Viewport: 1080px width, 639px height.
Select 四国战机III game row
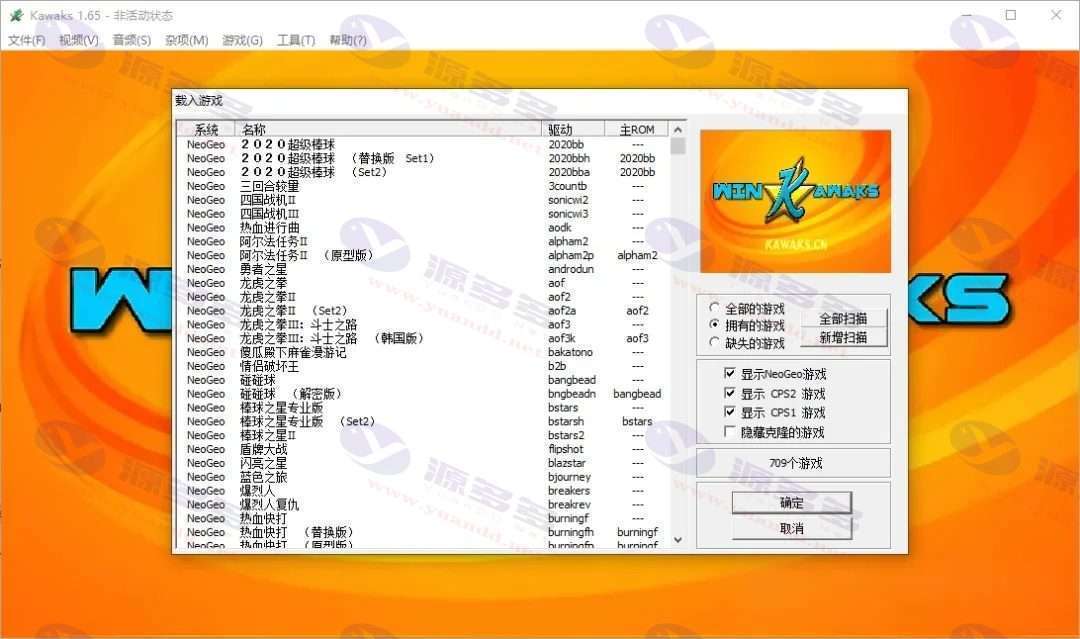[x=422, y=213]
